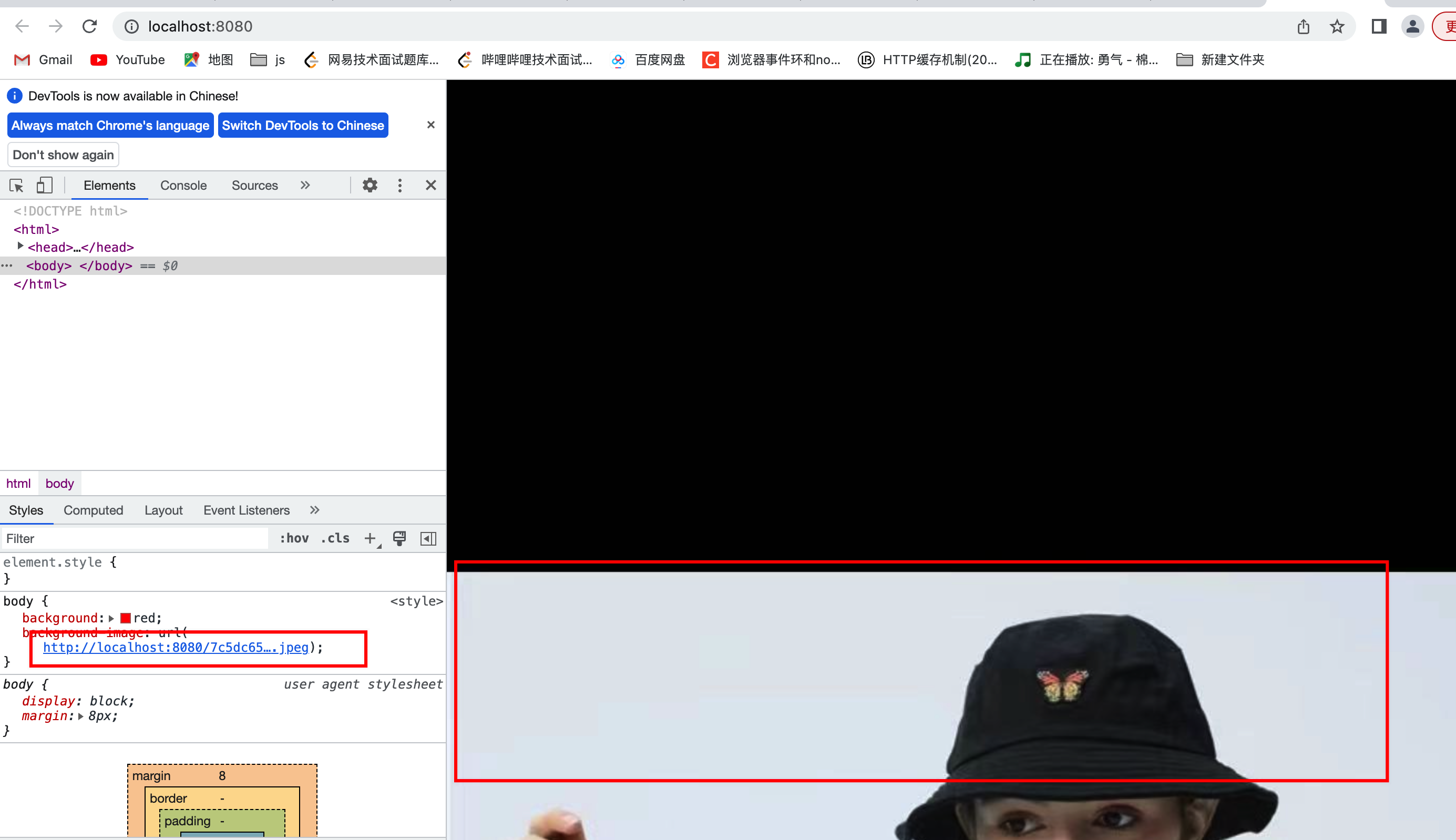
Task: Open the browser side panel icon
Action: pos(1379,26)
